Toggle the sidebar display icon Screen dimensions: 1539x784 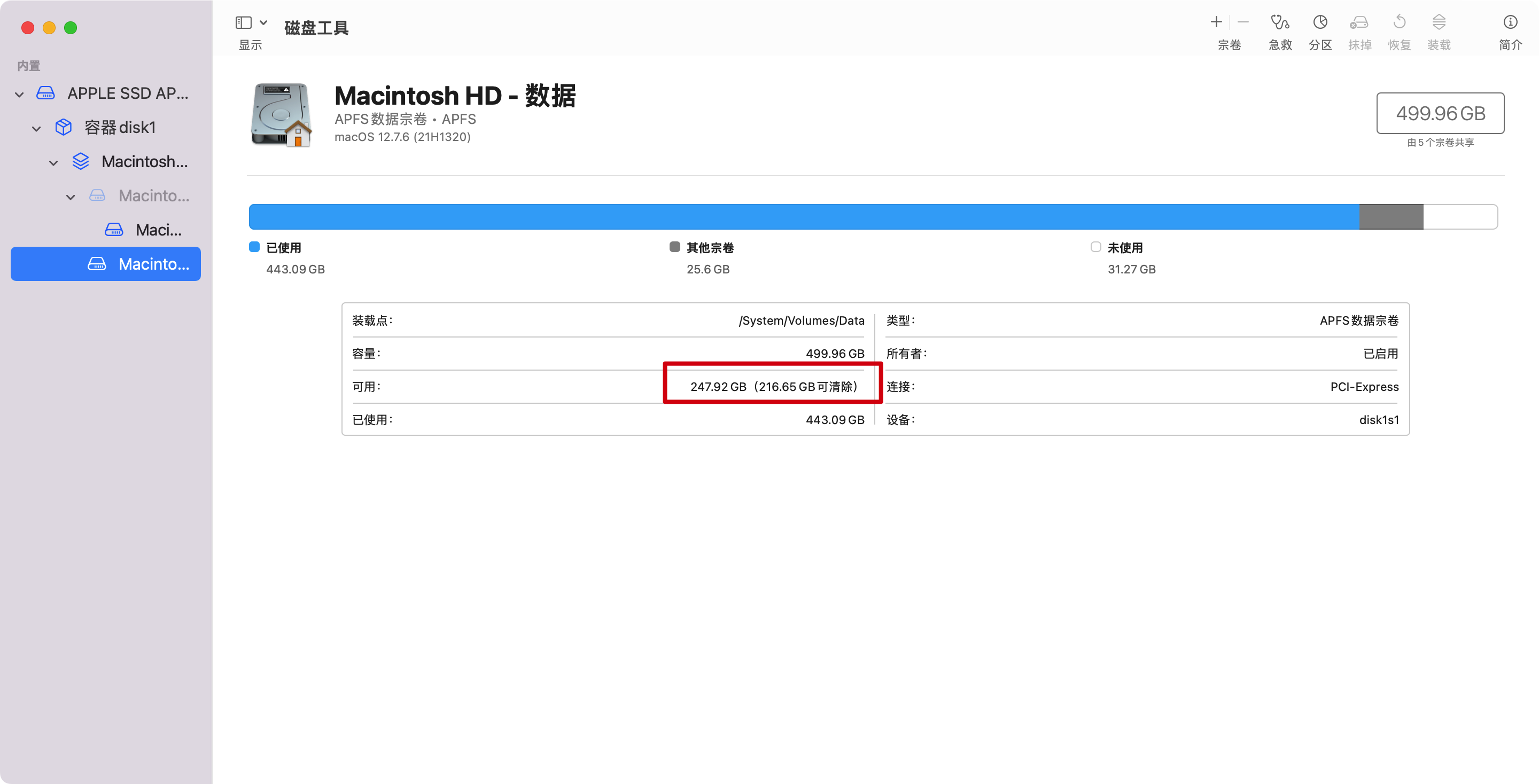tap(243, 22)
